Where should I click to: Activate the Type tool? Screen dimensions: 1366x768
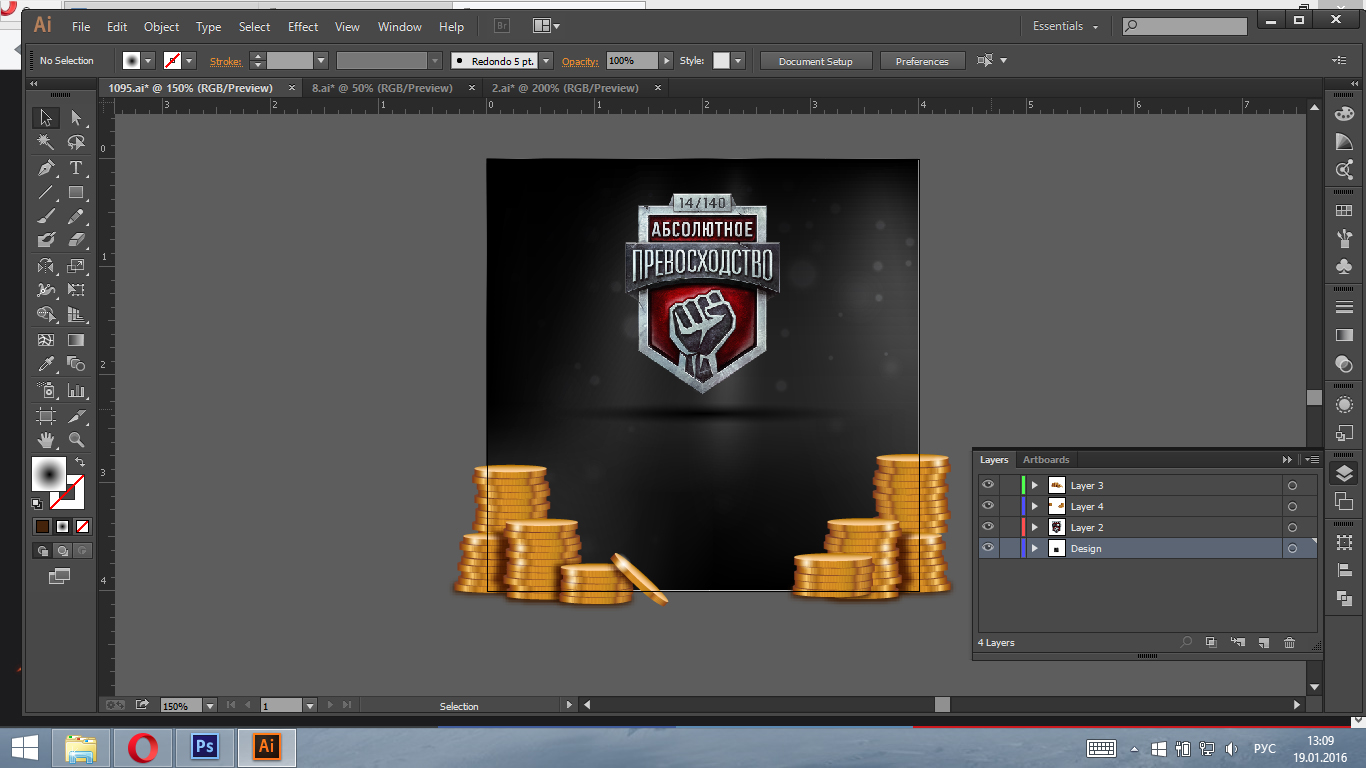(x=76, y=168)
